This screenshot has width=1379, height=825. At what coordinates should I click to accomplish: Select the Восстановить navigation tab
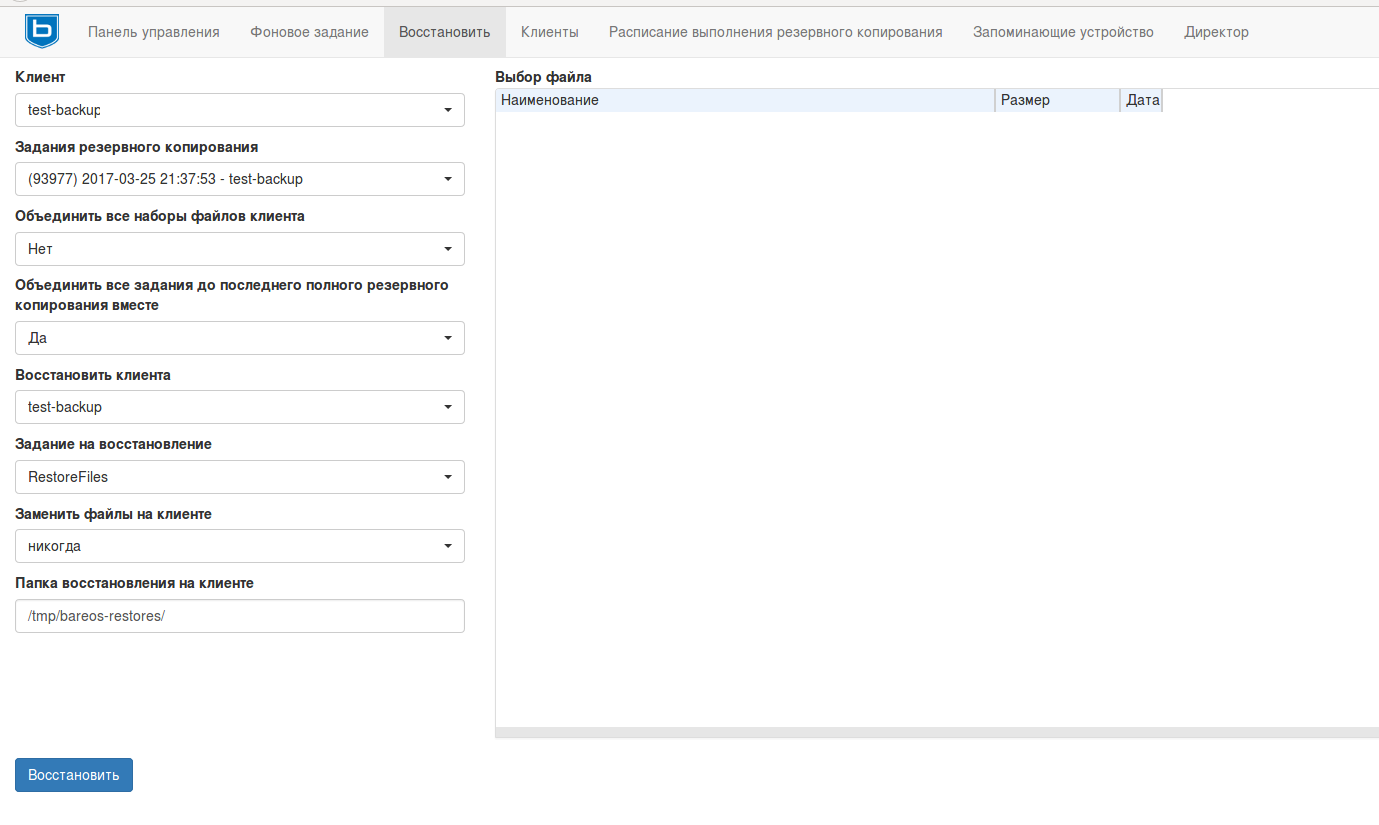pyautogui.click(x=444, y=32)
